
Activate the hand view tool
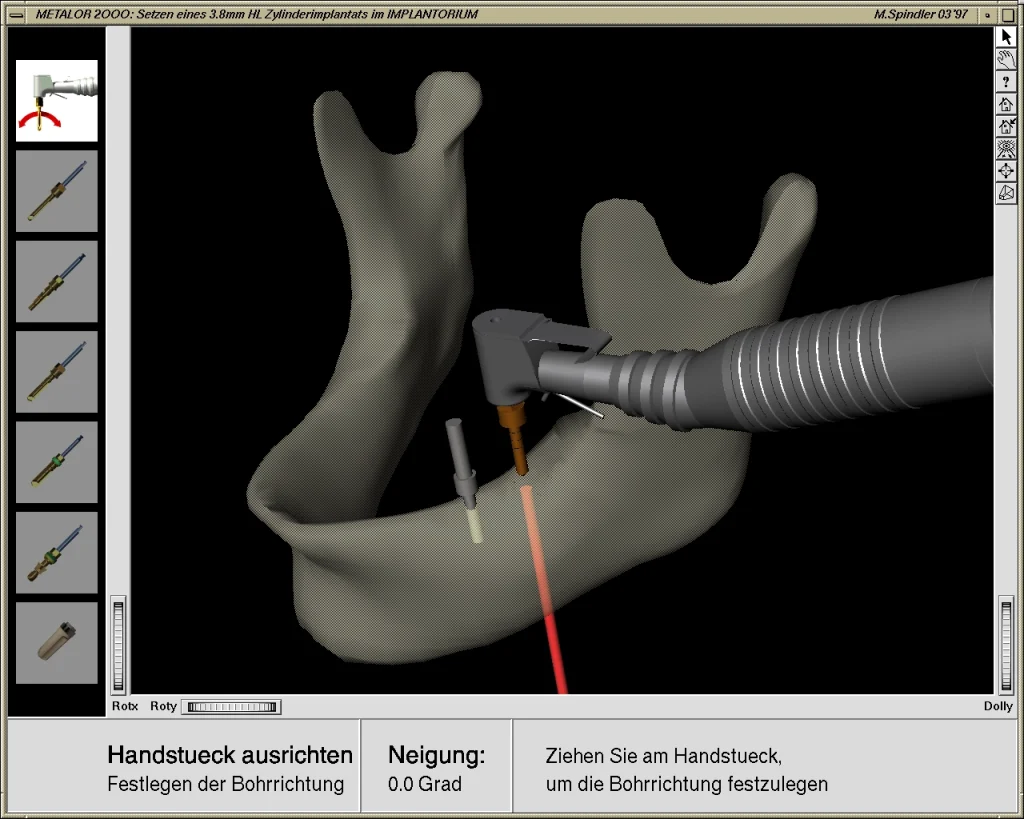click(x=1006, y=60)
